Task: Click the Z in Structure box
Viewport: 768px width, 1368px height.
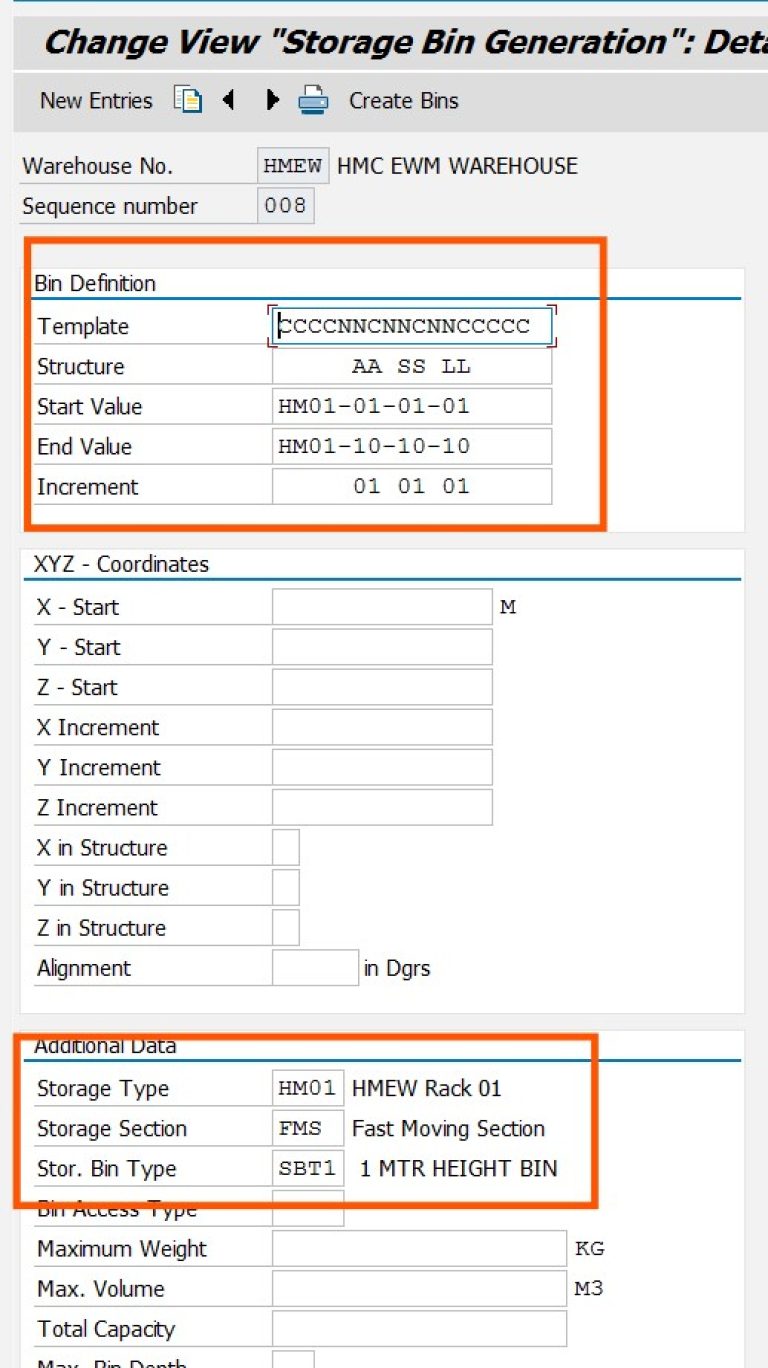Action: (x=286, y=927)
